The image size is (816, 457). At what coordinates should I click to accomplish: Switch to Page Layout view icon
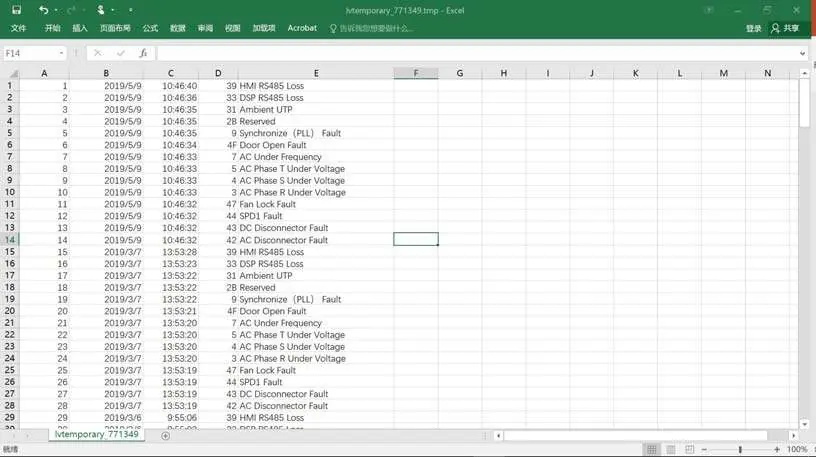(671, 449)
